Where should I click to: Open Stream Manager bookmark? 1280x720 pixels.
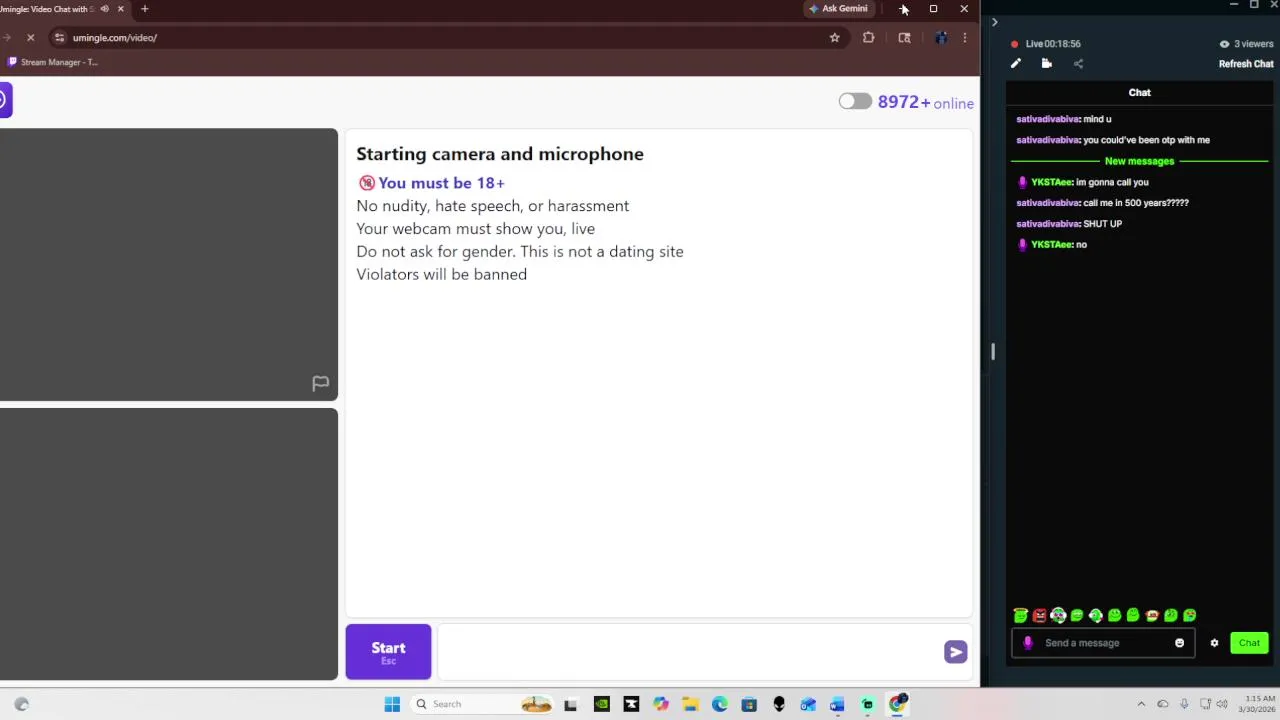coord(52,62)
